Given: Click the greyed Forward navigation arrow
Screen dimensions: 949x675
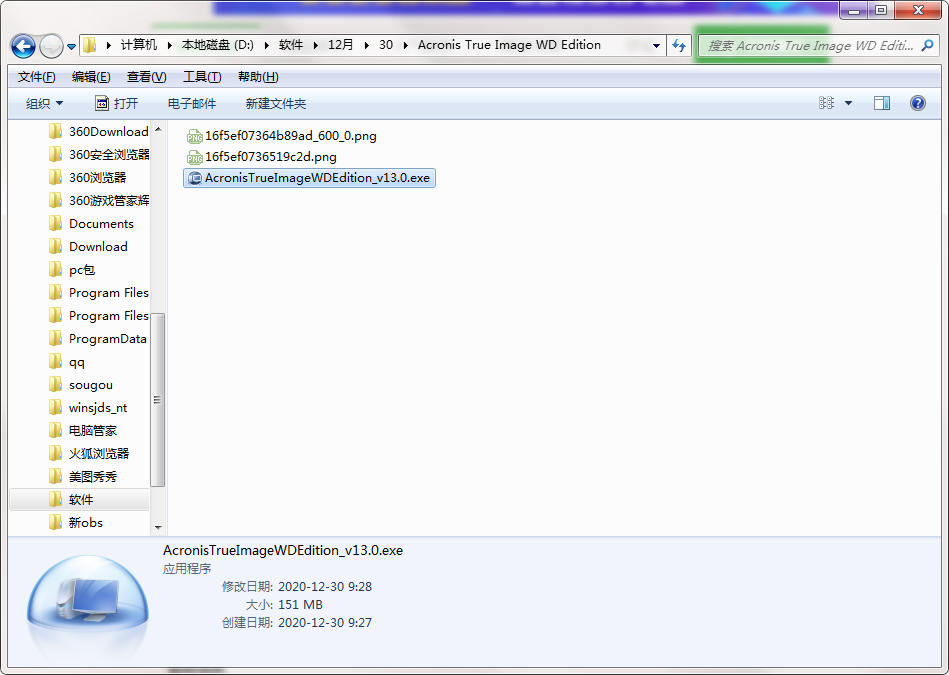Looking at the screenshot, I should tap(51, 46).
